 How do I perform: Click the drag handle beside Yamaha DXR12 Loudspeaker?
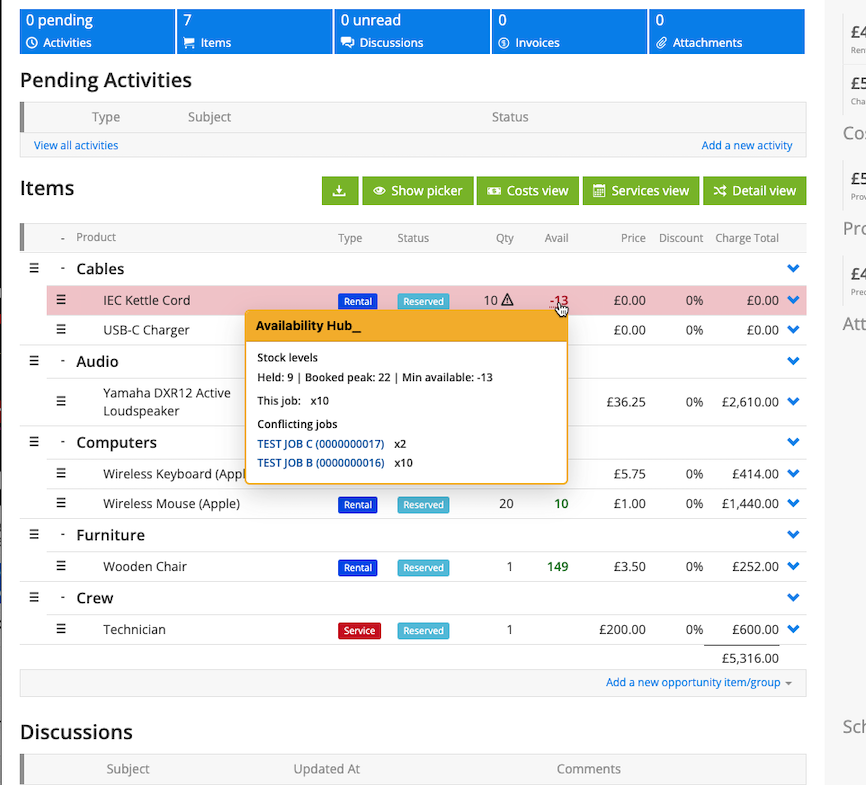[61, 401]
